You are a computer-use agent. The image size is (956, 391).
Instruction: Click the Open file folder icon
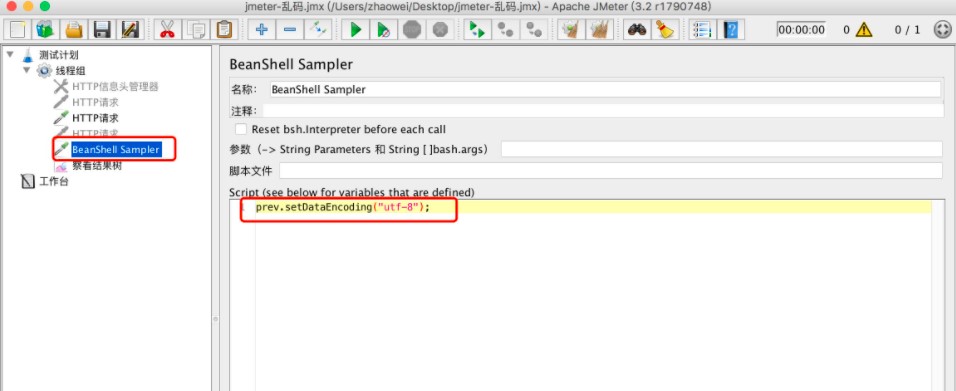pos(74,29)
